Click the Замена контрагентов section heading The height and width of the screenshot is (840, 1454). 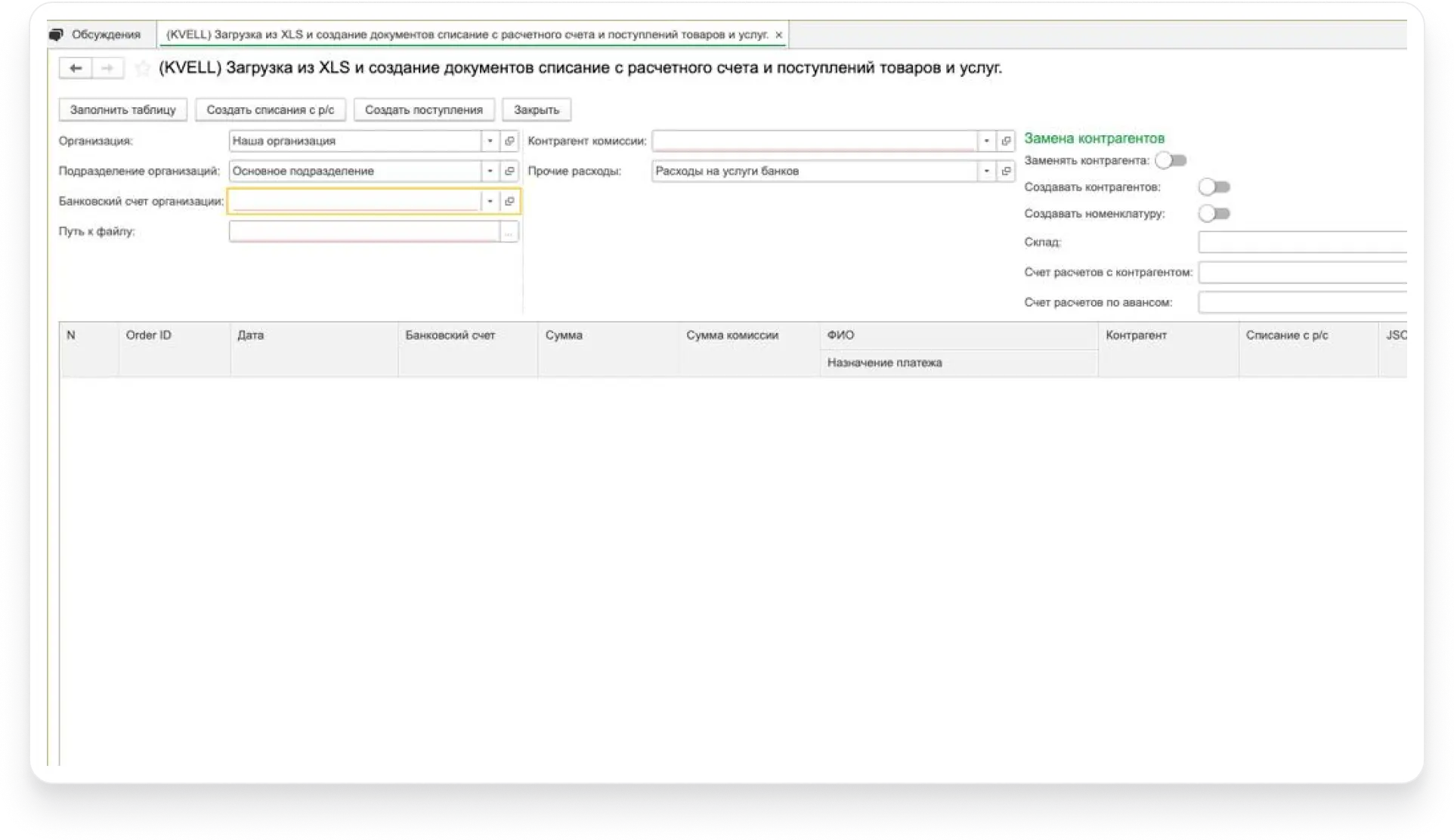tap(1094, 139)
